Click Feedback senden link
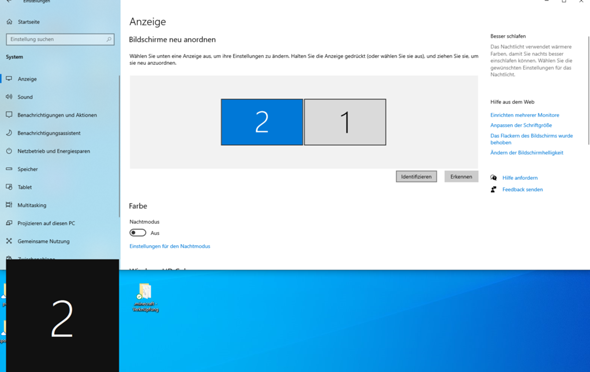Viewport: 590px width, 372px height. tap(522, 189)
